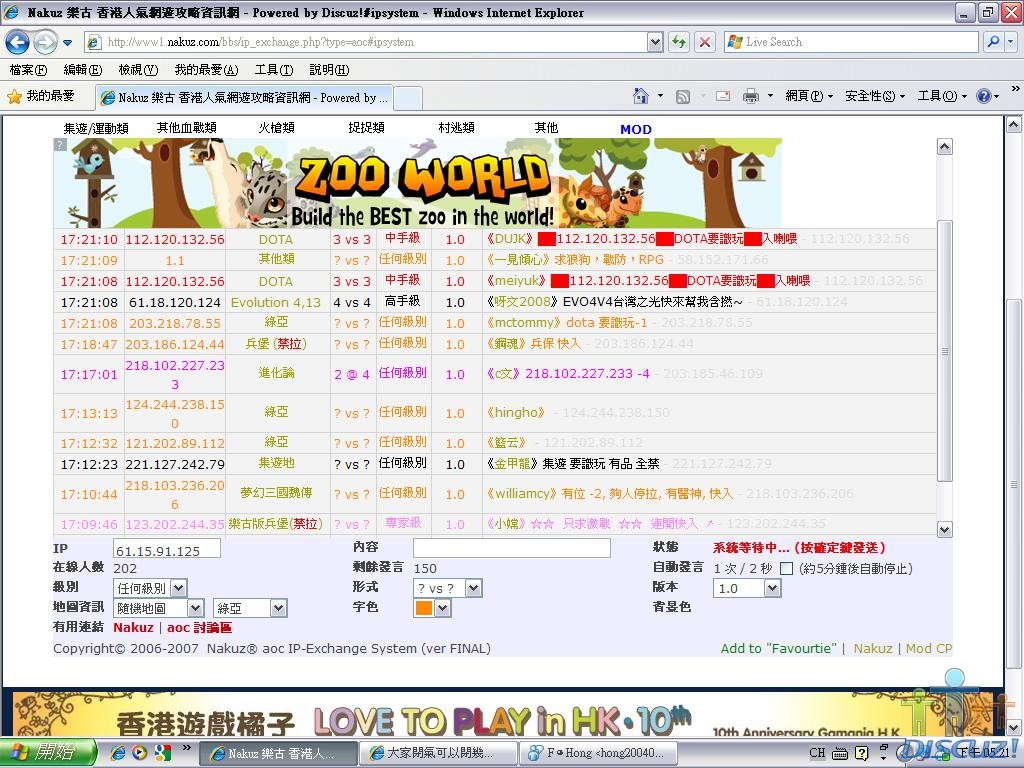Click the 火槍類 category link
This screenshot has height=768, width=1024.
pyautogui.click(x=276, y=127)
